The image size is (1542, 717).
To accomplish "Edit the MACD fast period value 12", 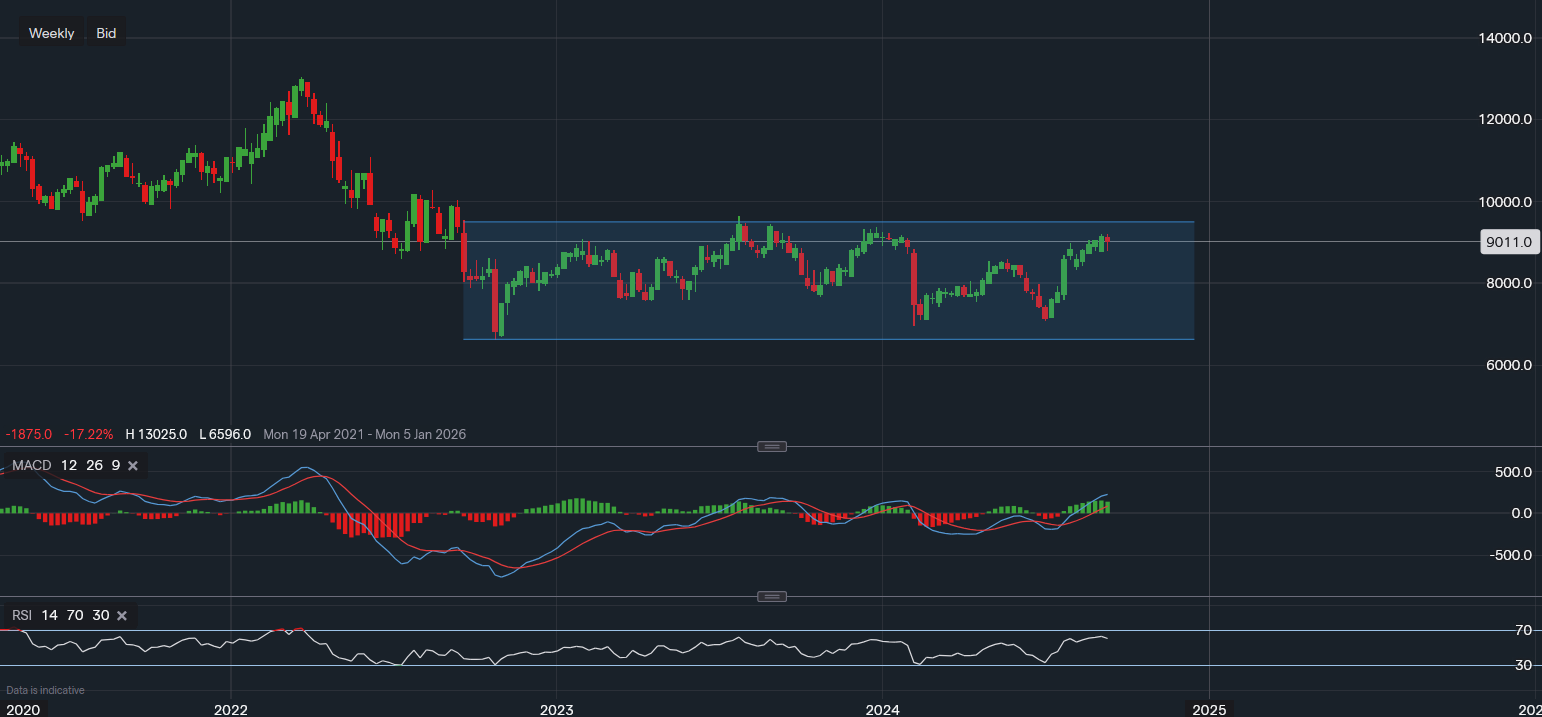I will 68,464.
